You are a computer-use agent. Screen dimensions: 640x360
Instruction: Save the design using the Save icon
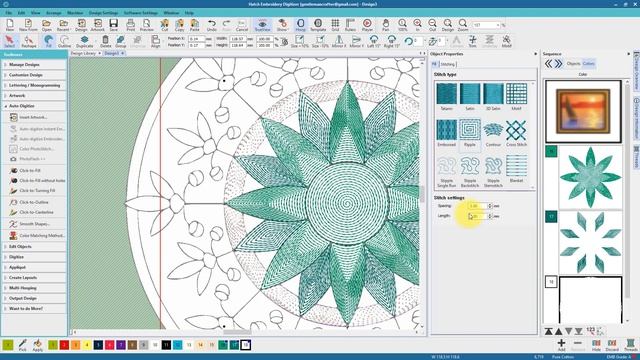[x=113, y=25]
